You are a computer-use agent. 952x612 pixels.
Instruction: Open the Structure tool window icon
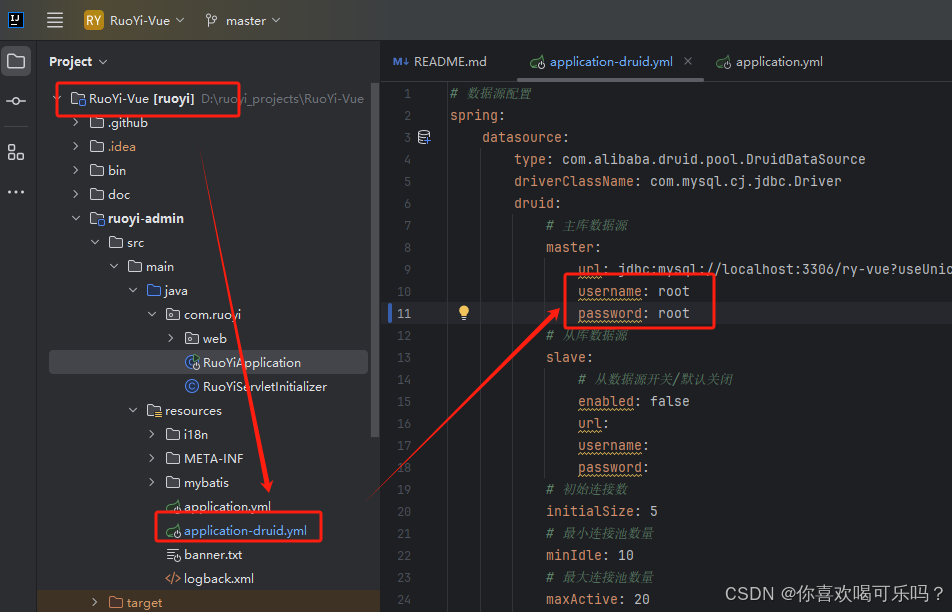[16, 152]
